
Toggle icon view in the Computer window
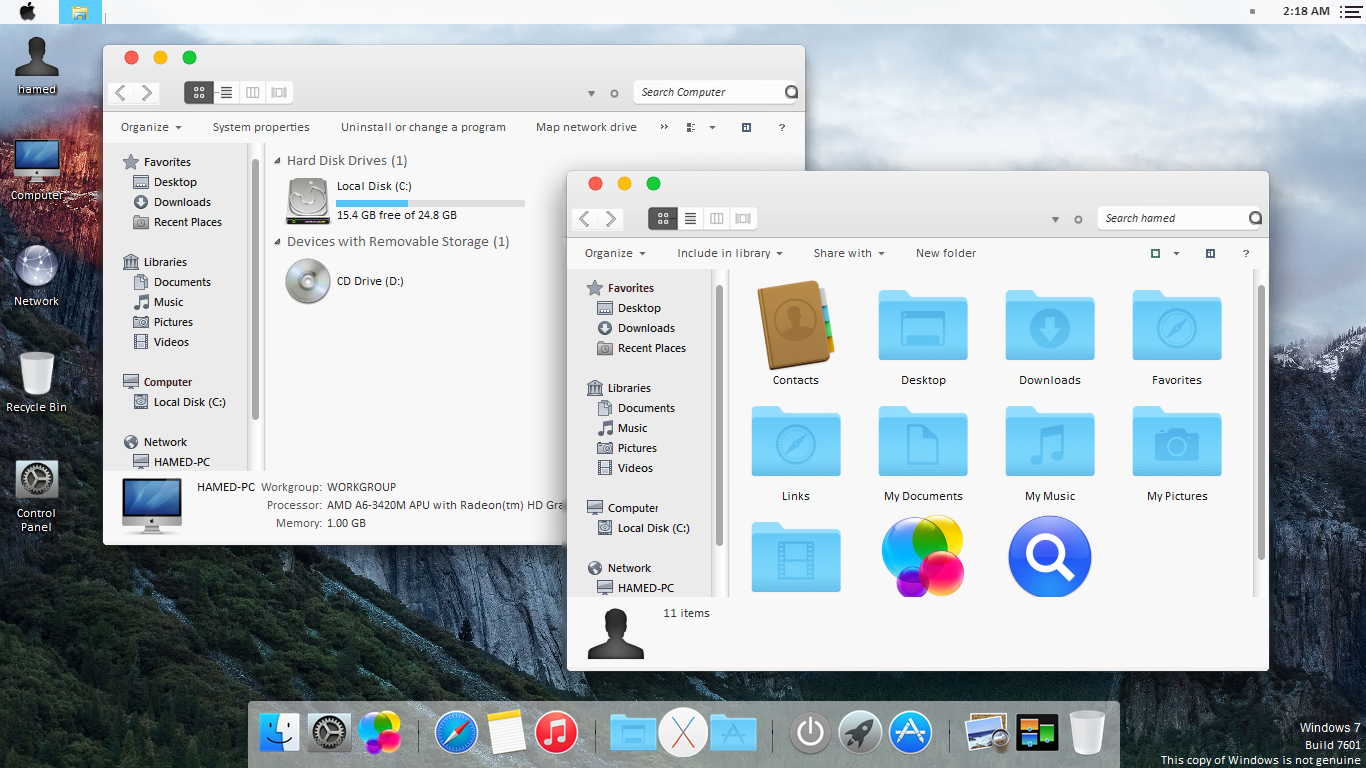(x=198, y=92)
